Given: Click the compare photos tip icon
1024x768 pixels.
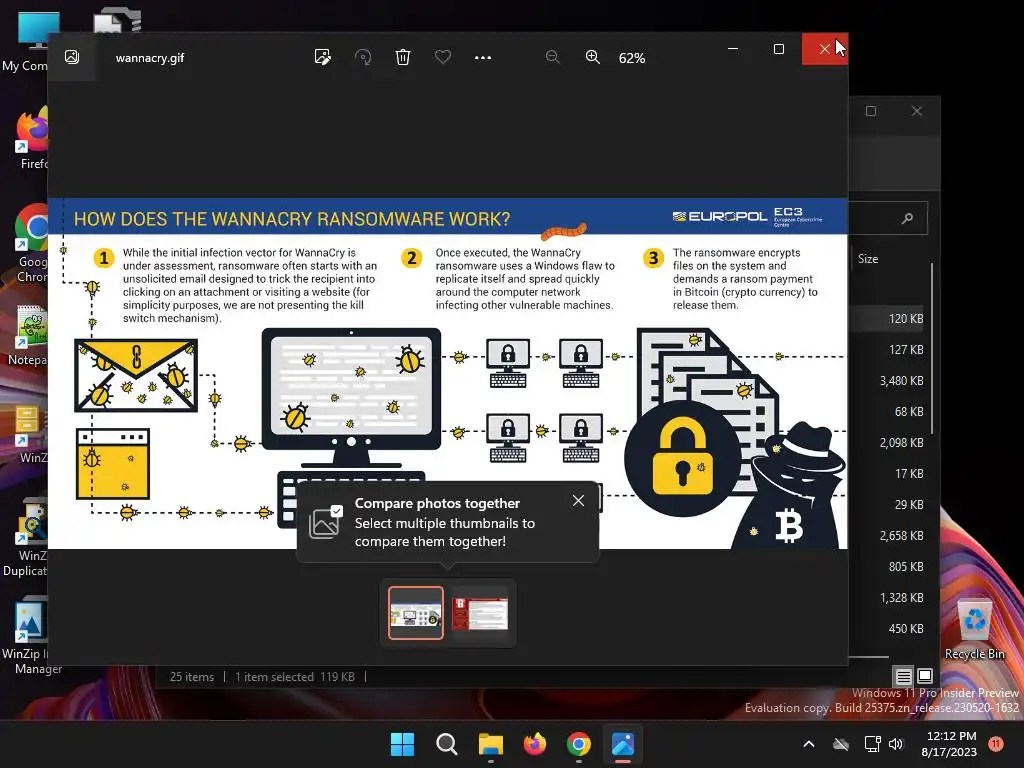Looking at the screenshot, I should point(325,521).
